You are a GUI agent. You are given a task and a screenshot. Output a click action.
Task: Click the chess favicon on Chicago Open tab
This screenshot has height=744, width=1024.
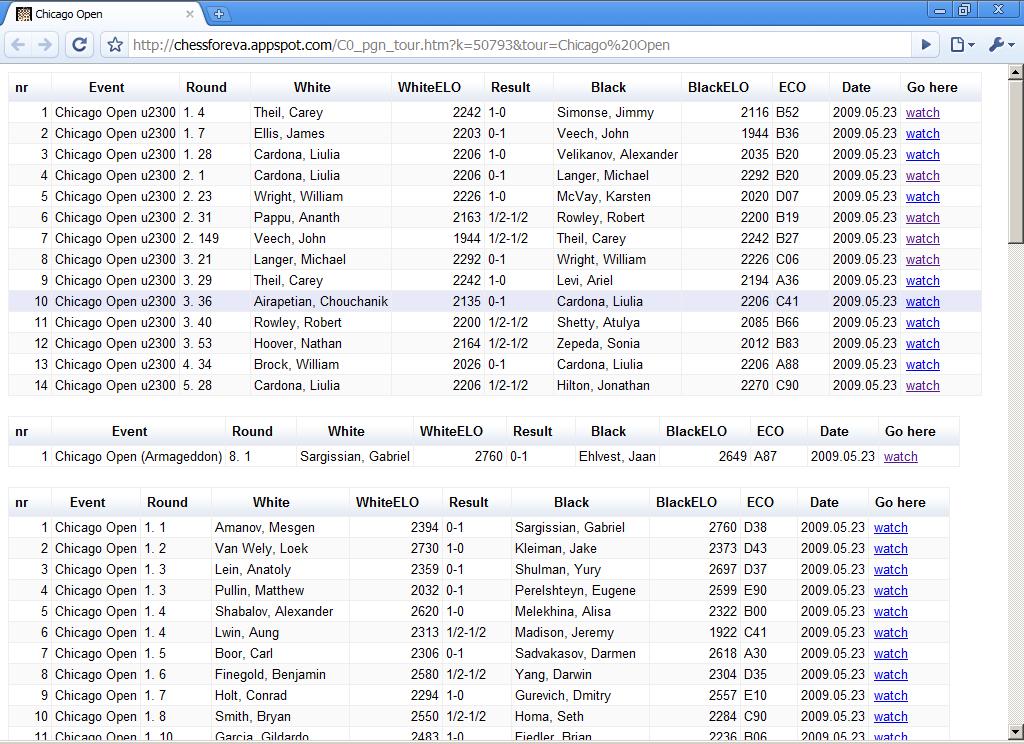[x=24, y=14]
